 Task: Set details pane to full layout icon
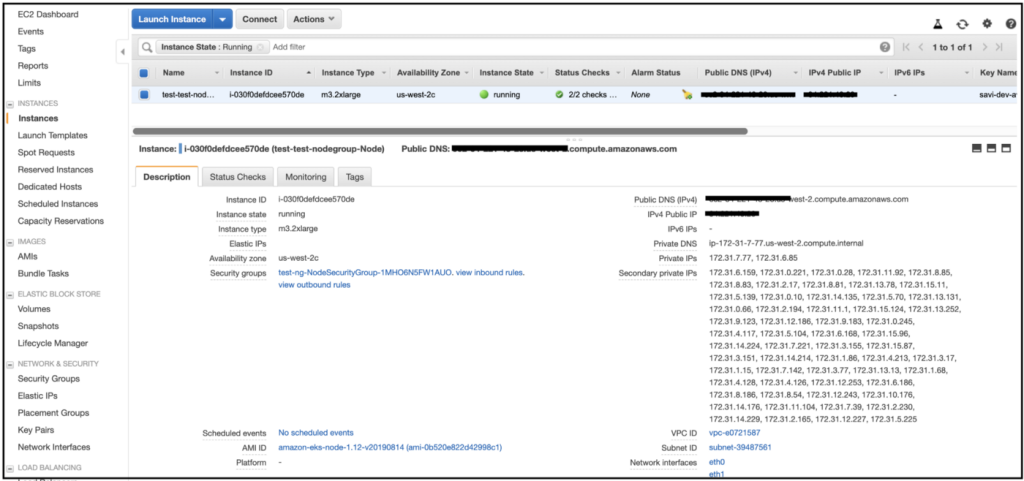[1006, 149]
